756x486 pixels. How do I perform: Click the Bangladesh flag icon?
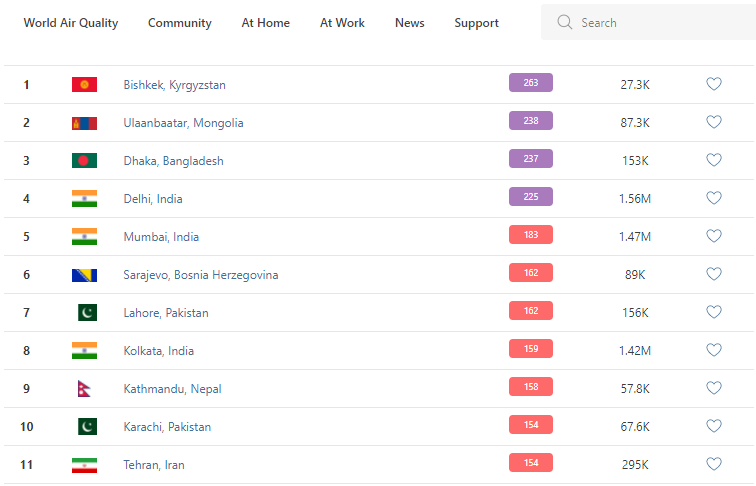84,161
